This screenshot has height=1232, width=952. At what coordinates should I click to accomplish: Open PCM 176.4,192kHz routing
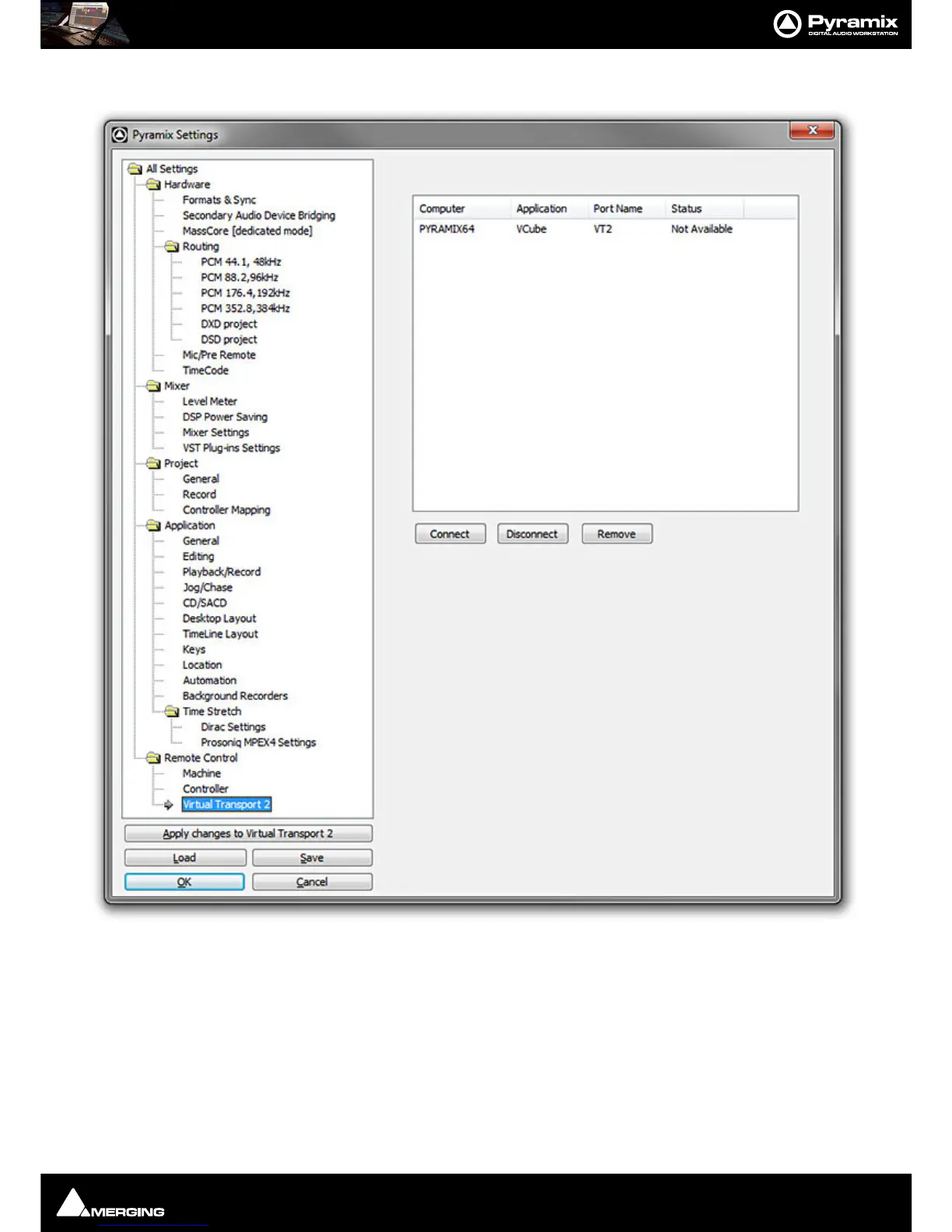pyautogui.click(x=246, y=293)
